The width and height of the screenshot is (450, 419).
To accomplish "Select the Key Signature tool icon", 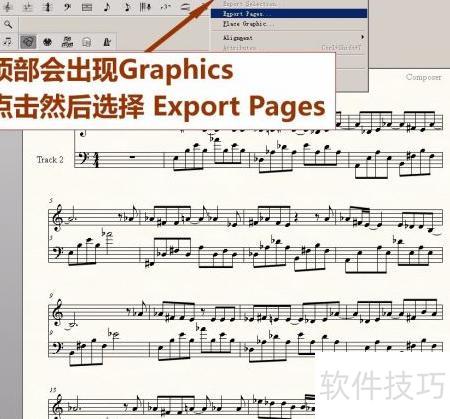I will (28, 7).
